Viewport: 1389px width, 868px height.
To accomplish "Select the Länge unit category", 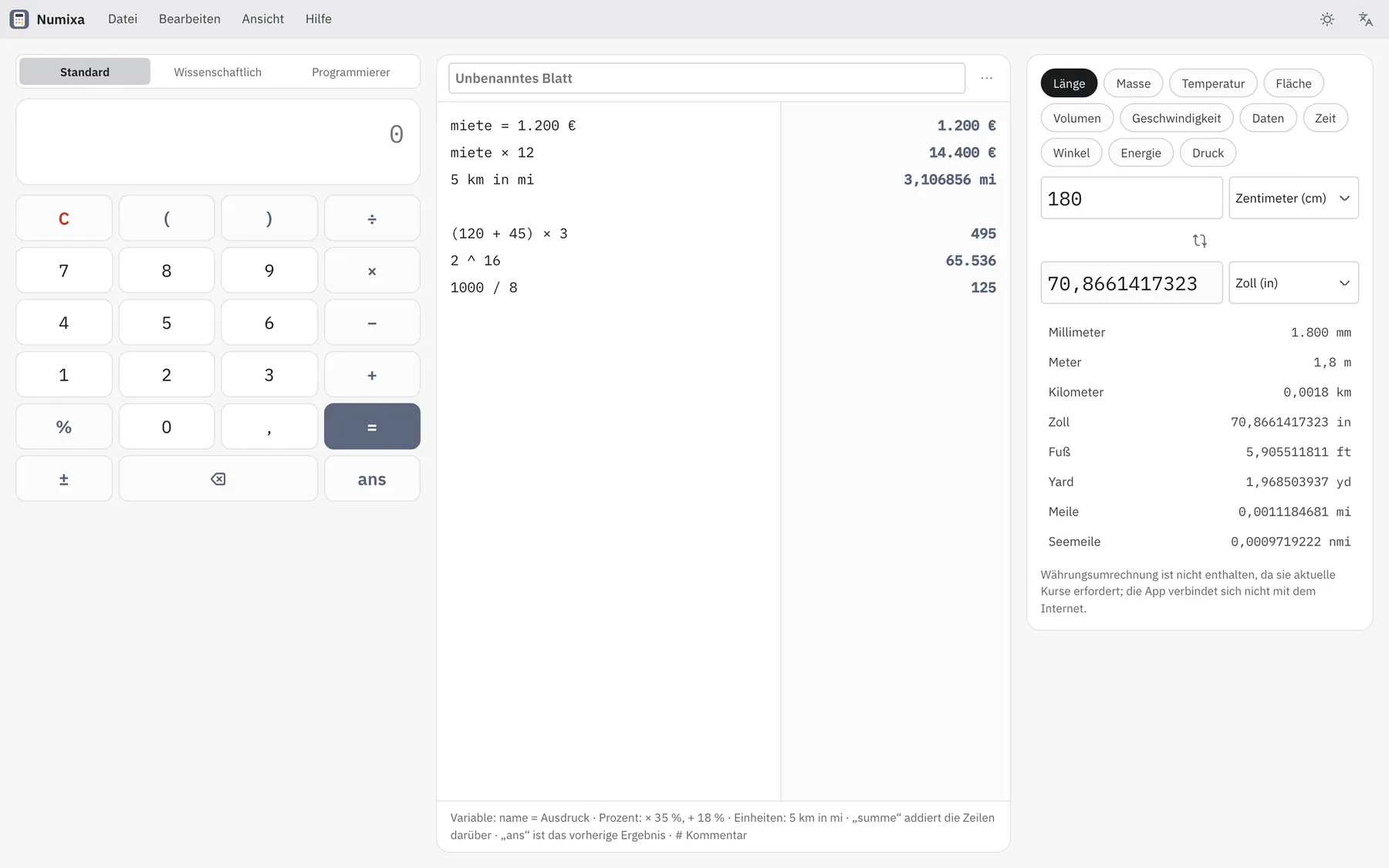I will click(1070, 83).
